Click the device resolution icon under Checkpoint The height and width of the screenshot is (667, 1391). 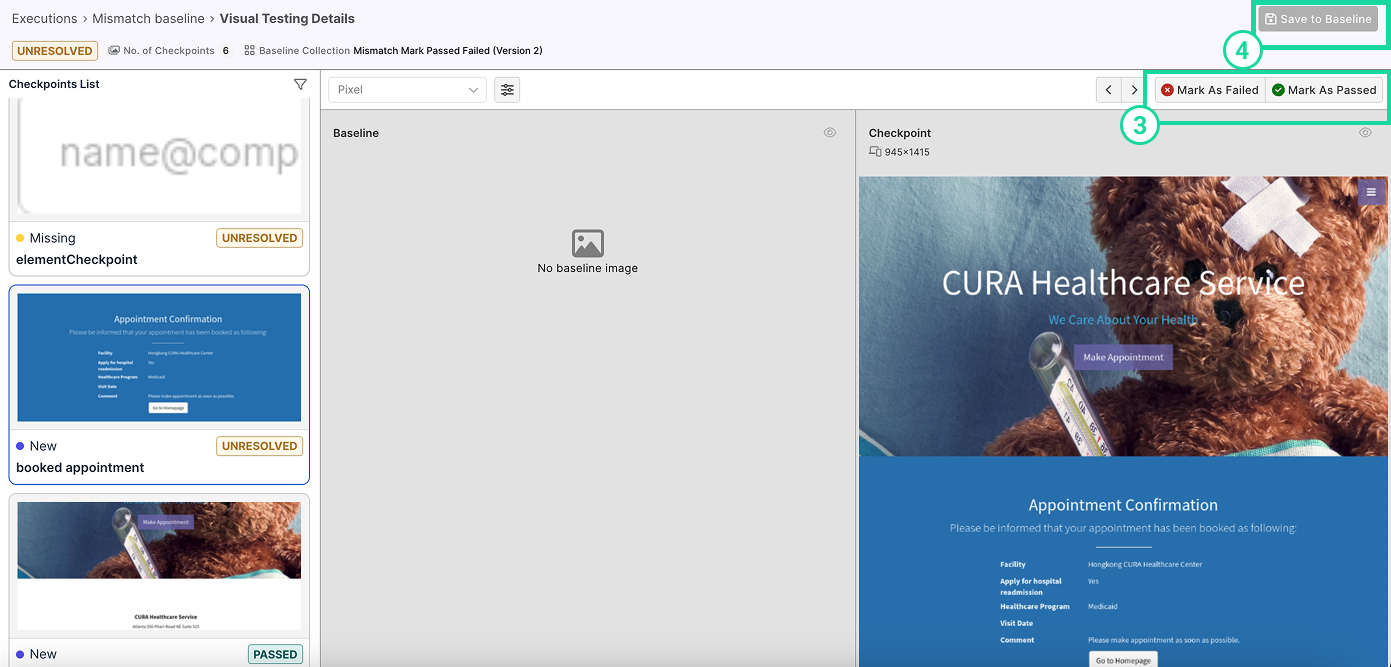tap(875, 152)
